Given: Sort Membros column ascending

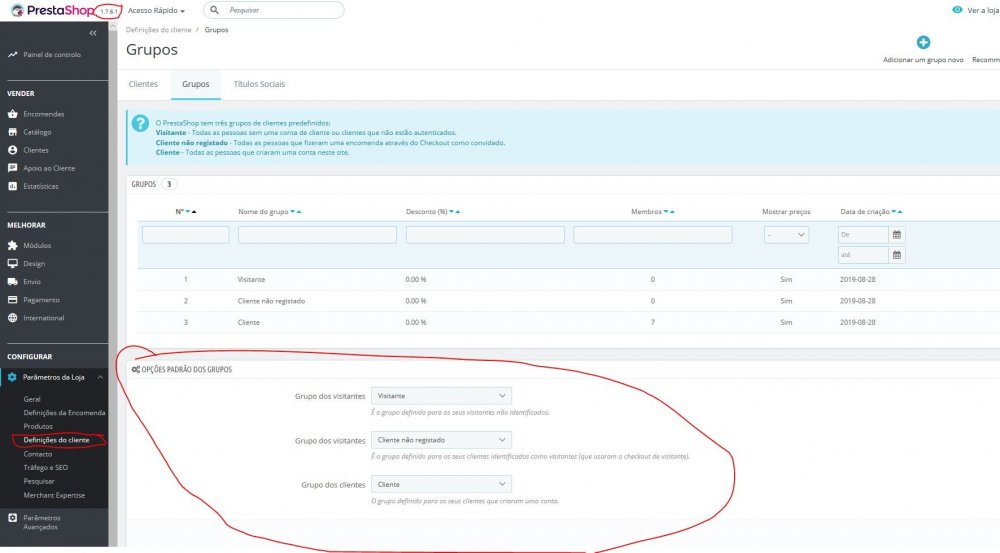Looking at the screenshot, I should (672, 212).
